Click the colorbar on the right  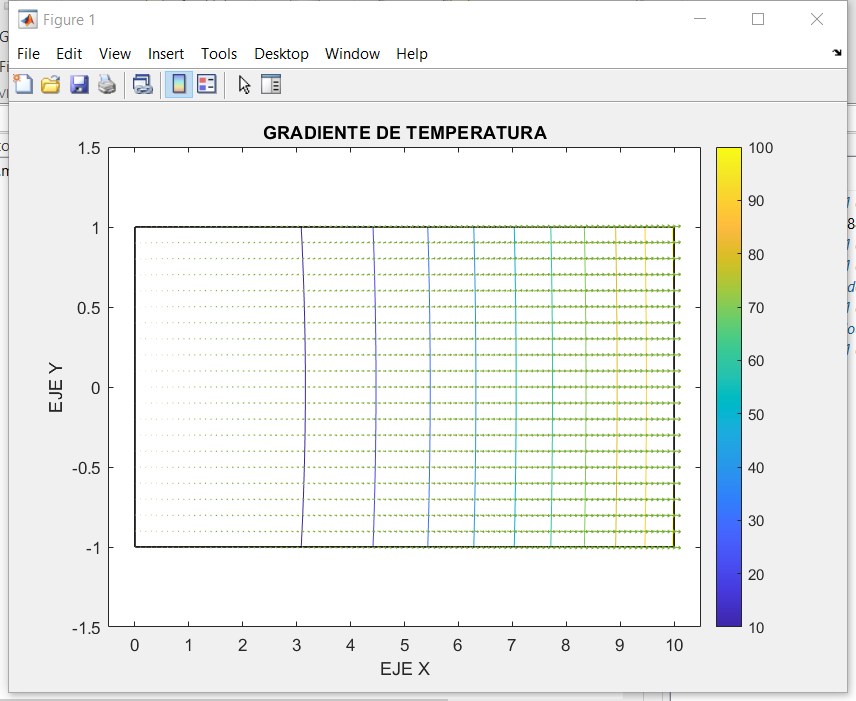[x=728, y=387]
